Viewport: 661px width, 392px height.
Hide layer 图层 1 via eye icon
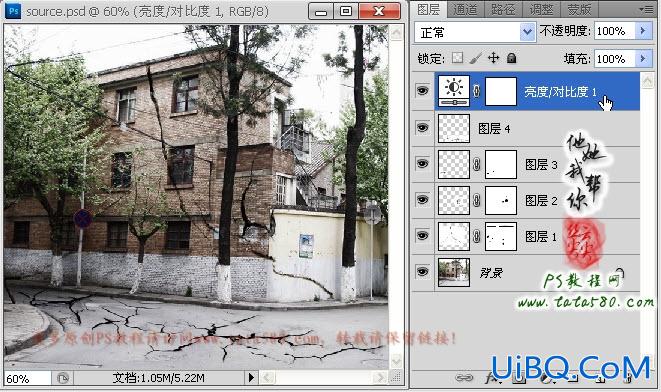[423, 236]
